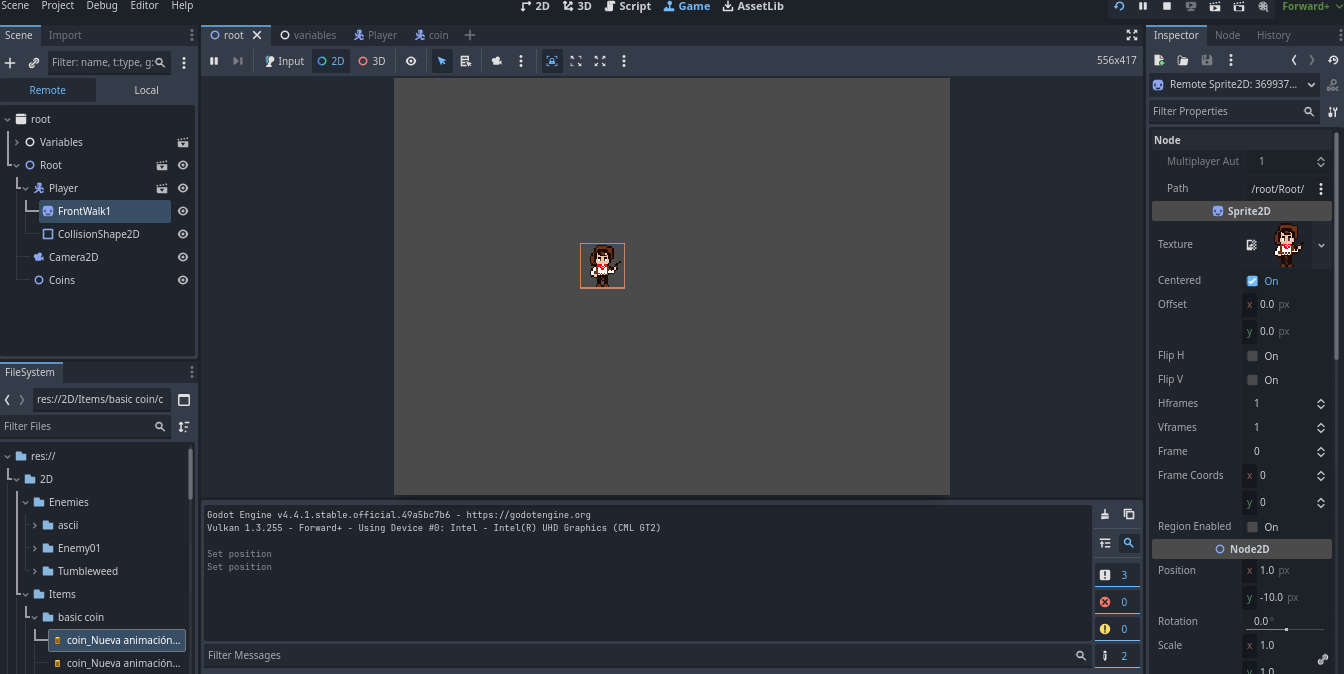Hide the Player node
Image resolution: width=1344 pixels, height=674 pixels.
tap(183, 188)
